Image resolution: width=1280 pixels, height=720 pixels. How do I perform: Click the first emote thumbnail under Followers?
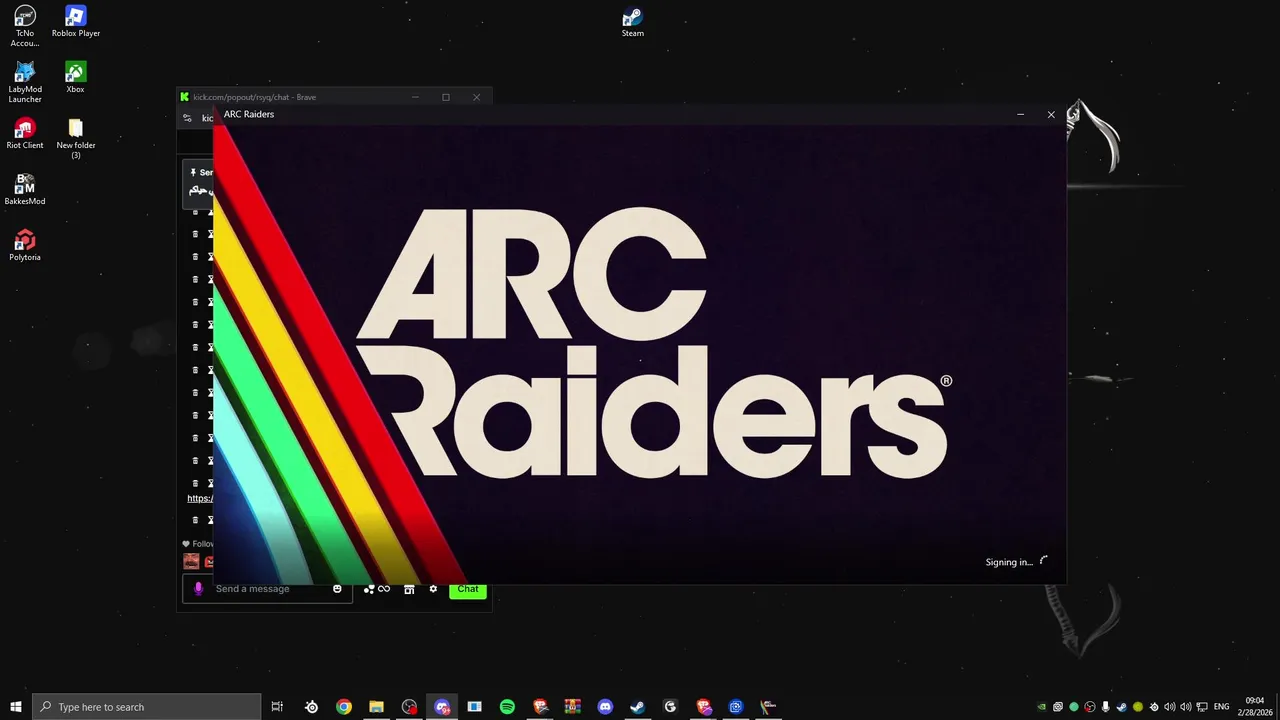click(191, 561)
